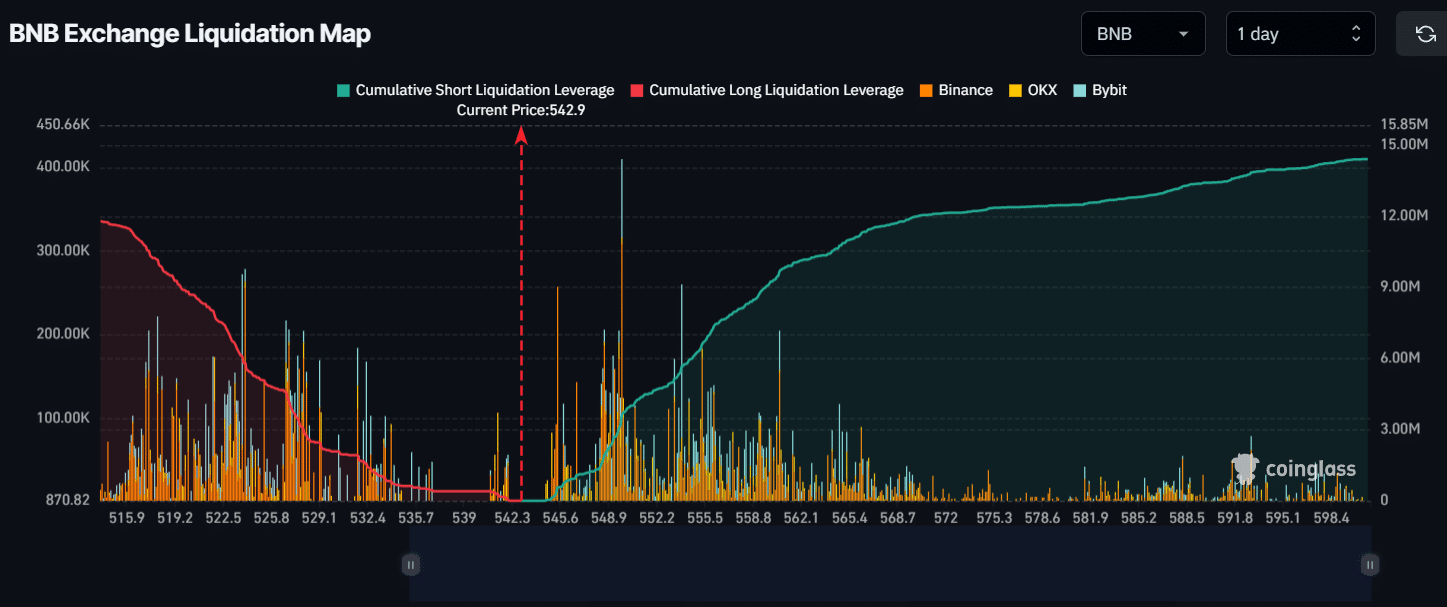Click the 591.8 price axis label
Image resolution: width=1447 pixels, height=607 pixels.
point(1235,518)
